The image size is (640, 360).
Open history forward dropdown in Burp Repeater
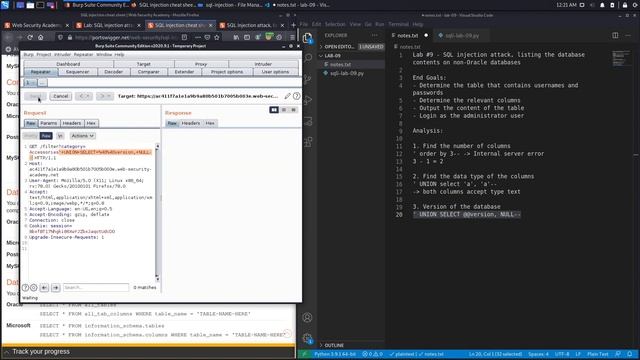point(104,96)
